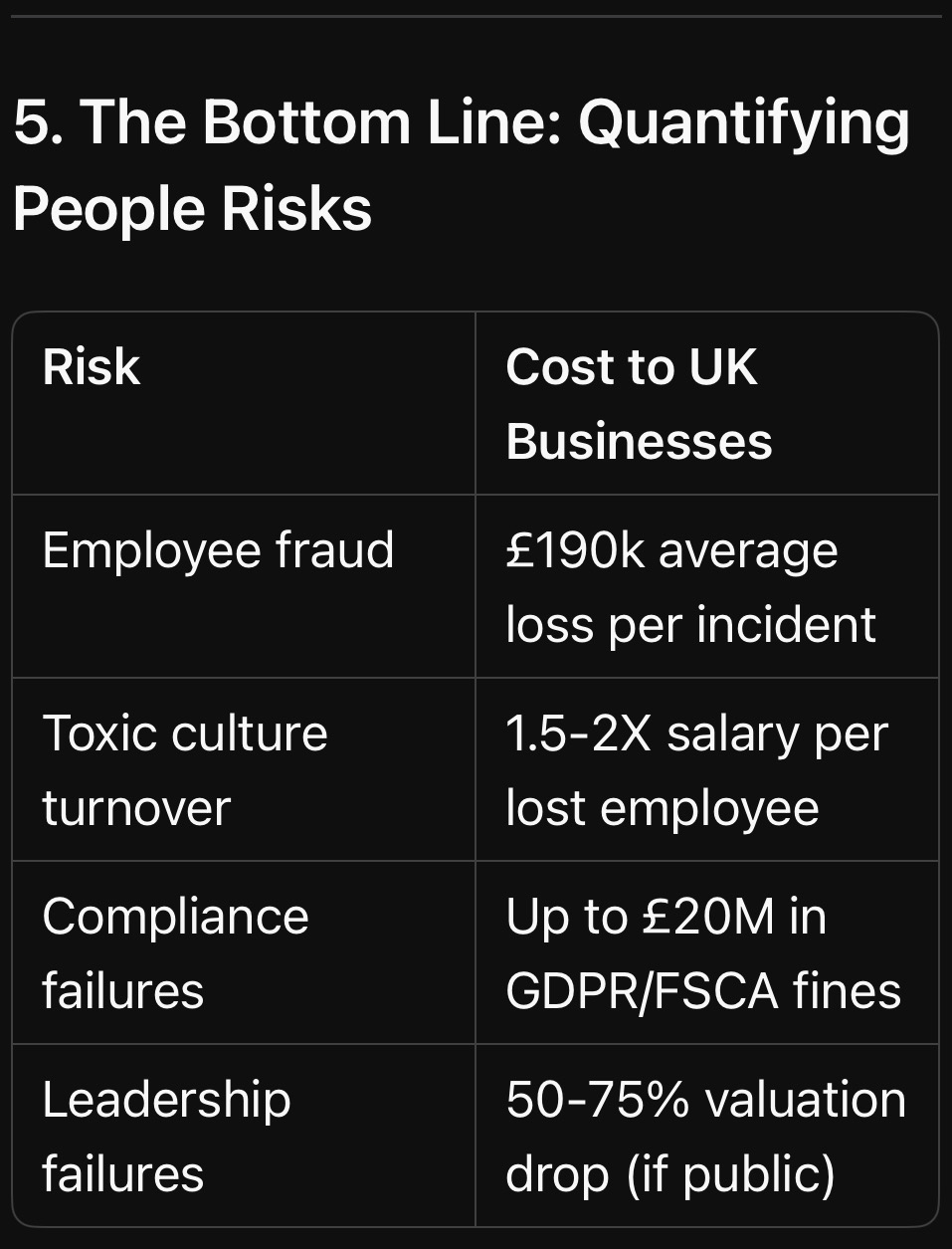Screen dimensions: 952x1249
Task: Tap the "lost employee" text
Action: tap(662, 807)
